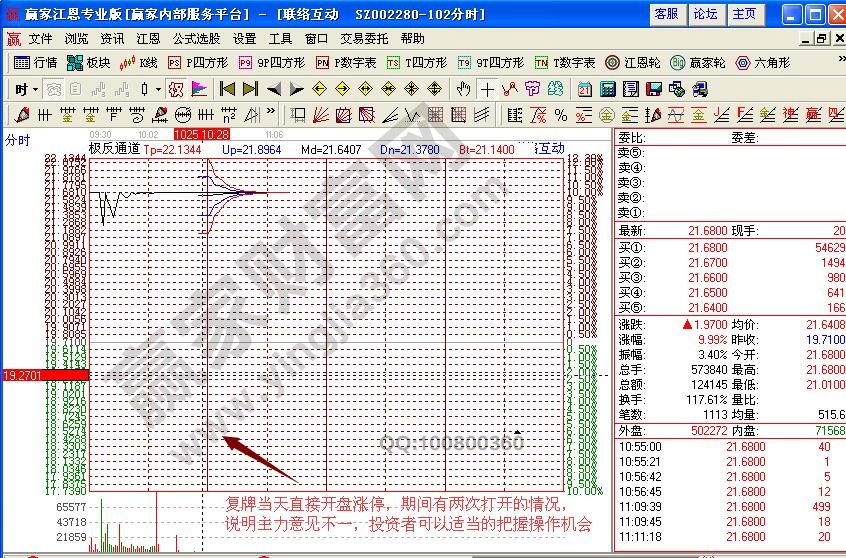Step chart forward with right arrow icon
Viewport: 846px width, 558px height.
coord(296,89)
